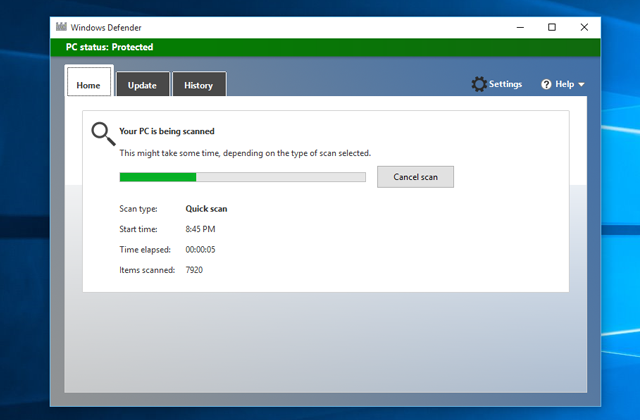640x420 pixels.
Task: Click the green scan progress bar
Action: click(x=242, y=177)
